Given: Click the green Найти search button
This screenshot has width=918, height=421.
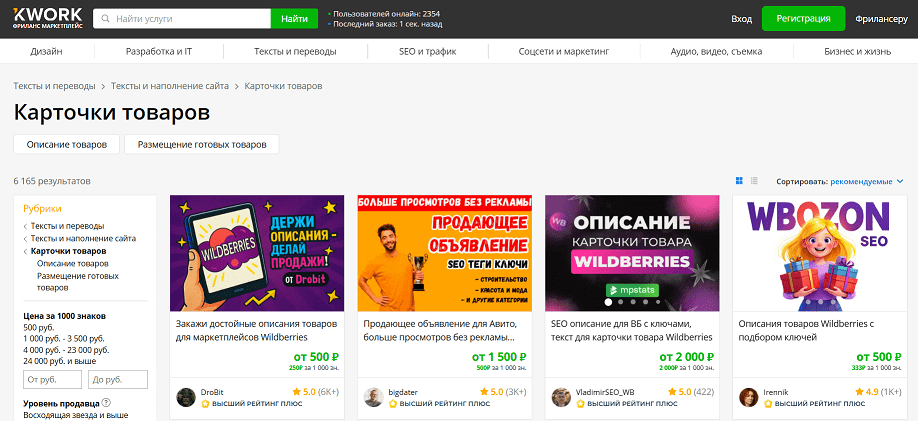Looking at the screenshot, I should 294,19.
